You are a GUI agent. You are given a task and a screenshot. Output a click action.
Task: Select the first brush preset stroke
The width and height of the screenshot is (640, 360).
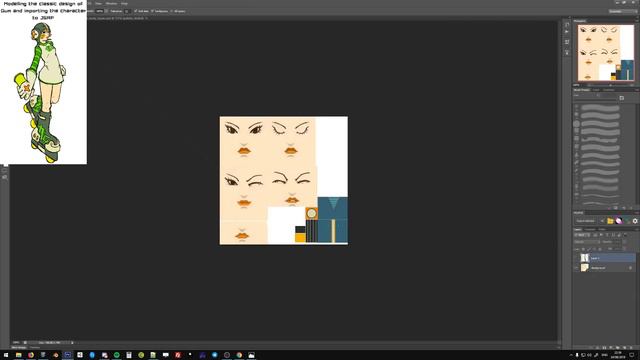[600, 108]
